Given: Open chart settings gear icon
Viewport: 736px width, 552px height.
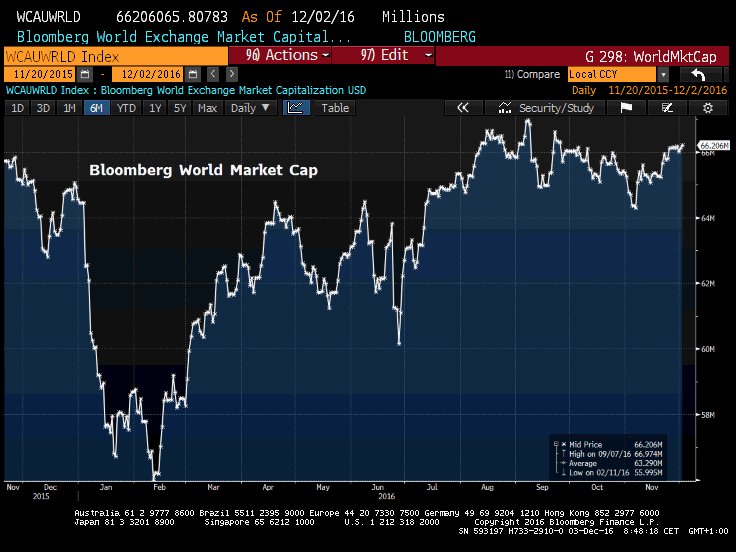Looking at the screenshot, I should click(708, 108).
